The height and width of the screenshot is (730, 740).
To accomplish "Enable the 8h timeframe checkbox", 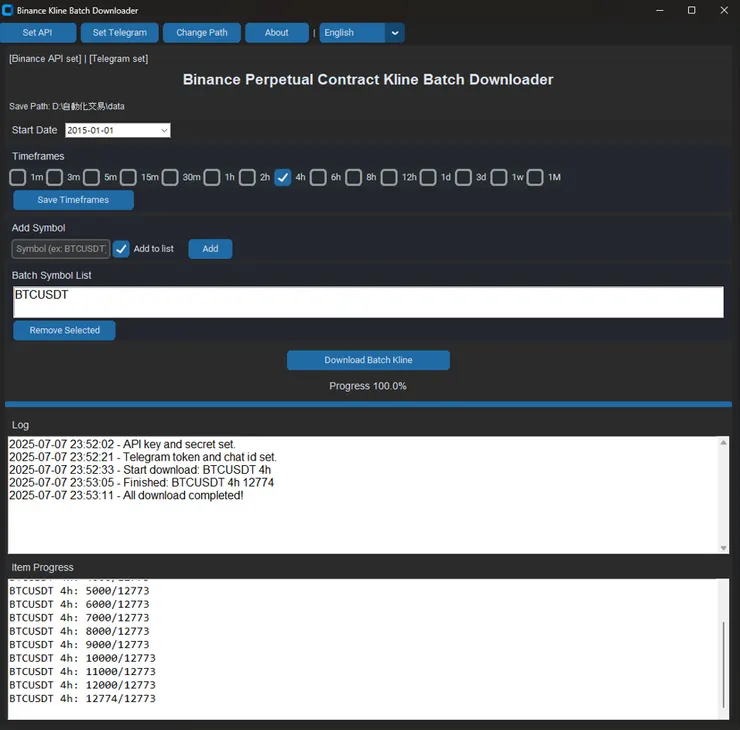I will coord(353,177).
